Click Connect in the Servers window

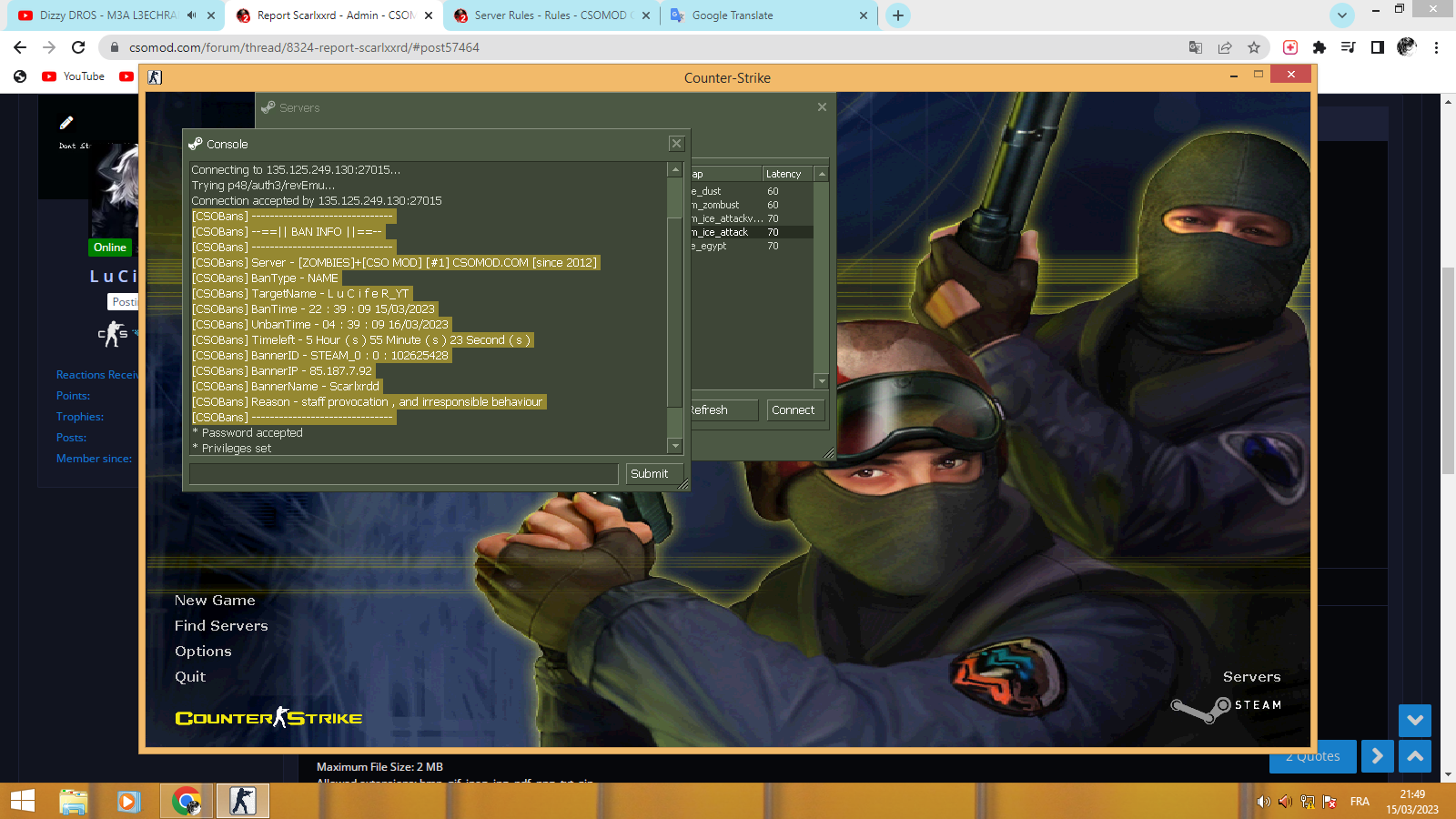(793, 410)
